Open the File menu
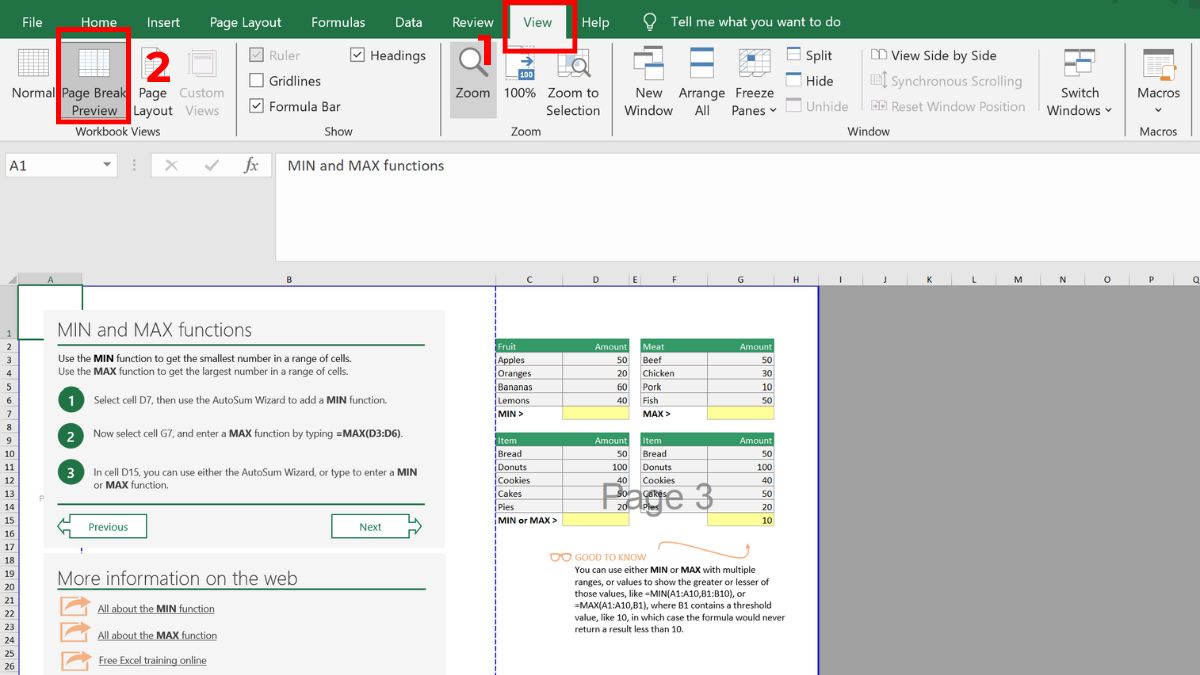Screen dimensions: 1200x675 coord(32,22)
